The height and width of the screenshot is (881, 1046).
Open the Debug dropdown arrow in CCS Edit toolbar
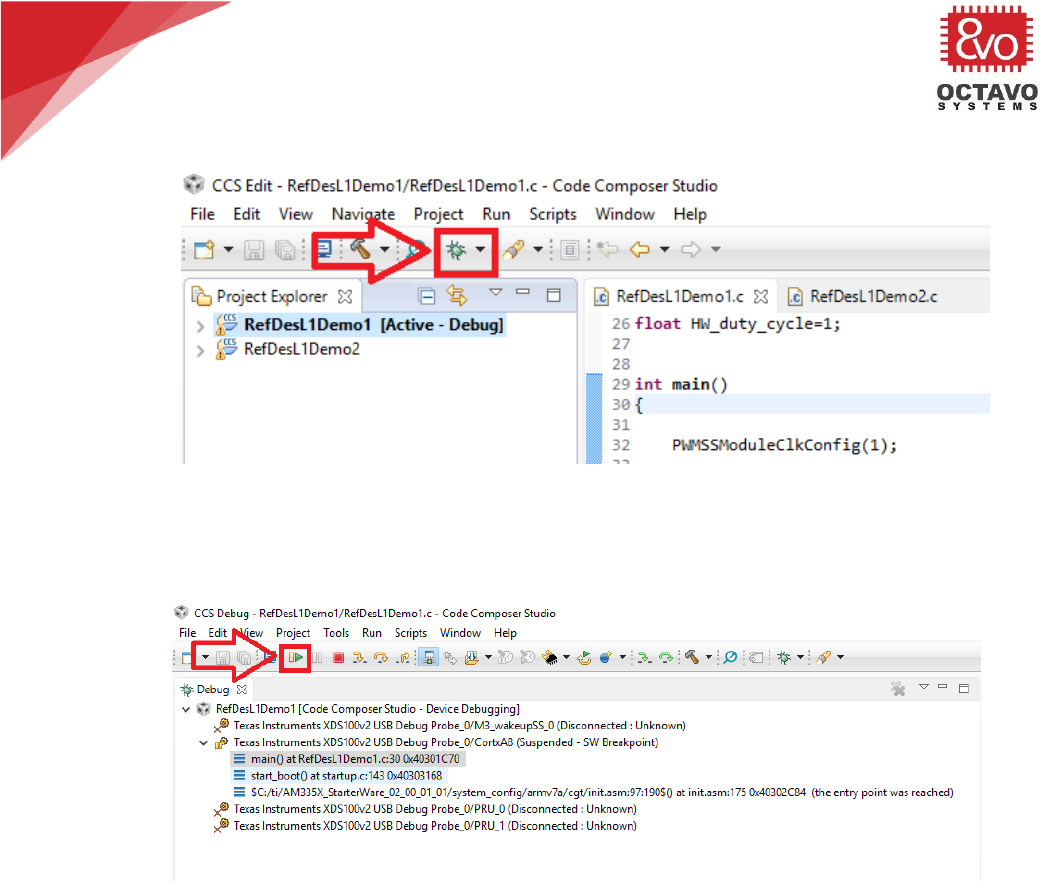click(x=480, y=250)
